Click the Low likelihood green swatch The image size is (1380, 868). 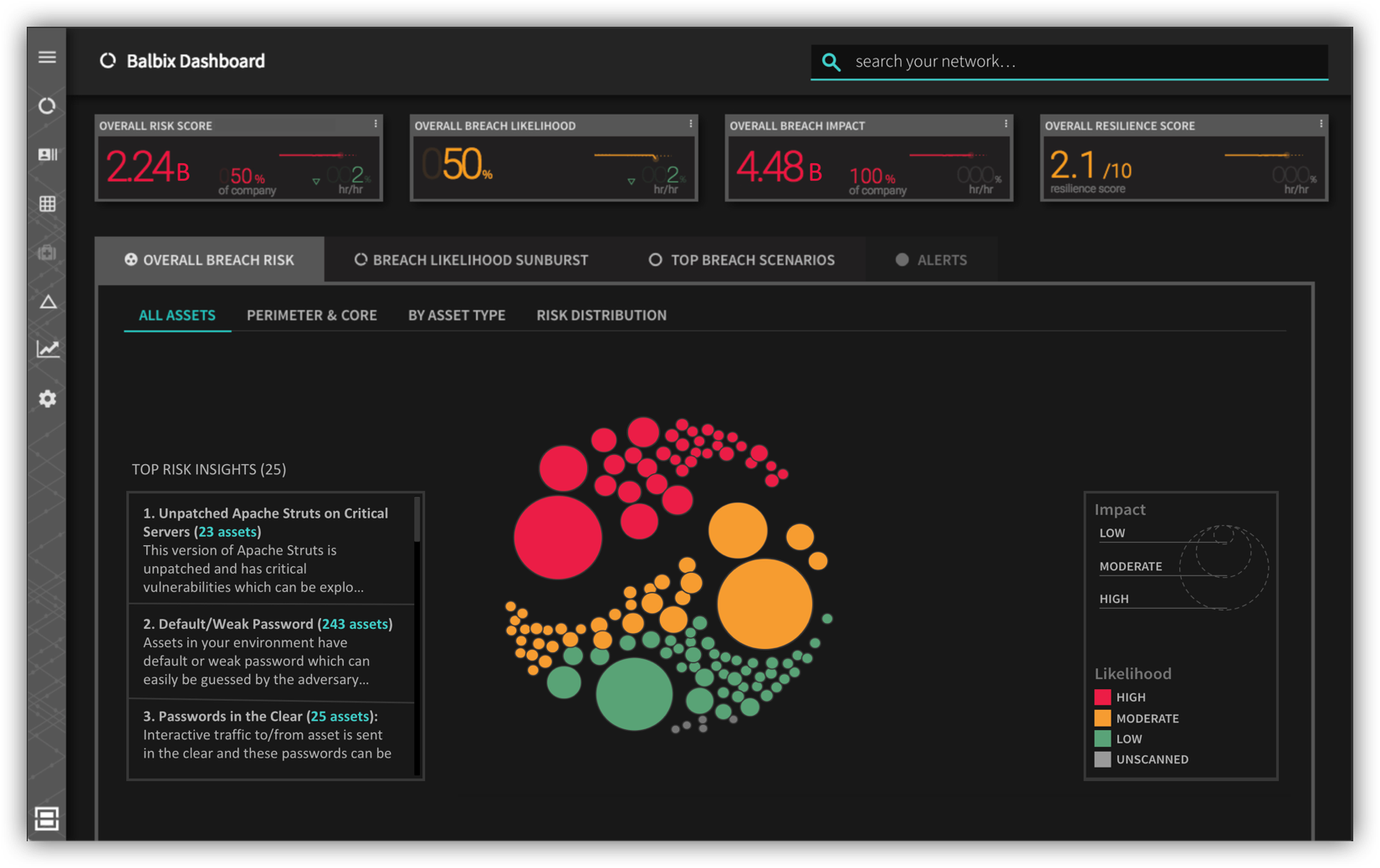click(1103, 738)
